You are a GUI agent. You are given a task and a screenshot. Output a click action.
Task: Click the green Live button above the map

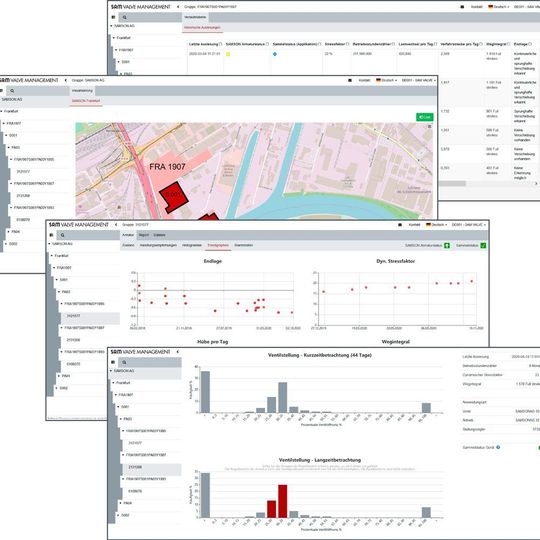(x=425, y=117)
